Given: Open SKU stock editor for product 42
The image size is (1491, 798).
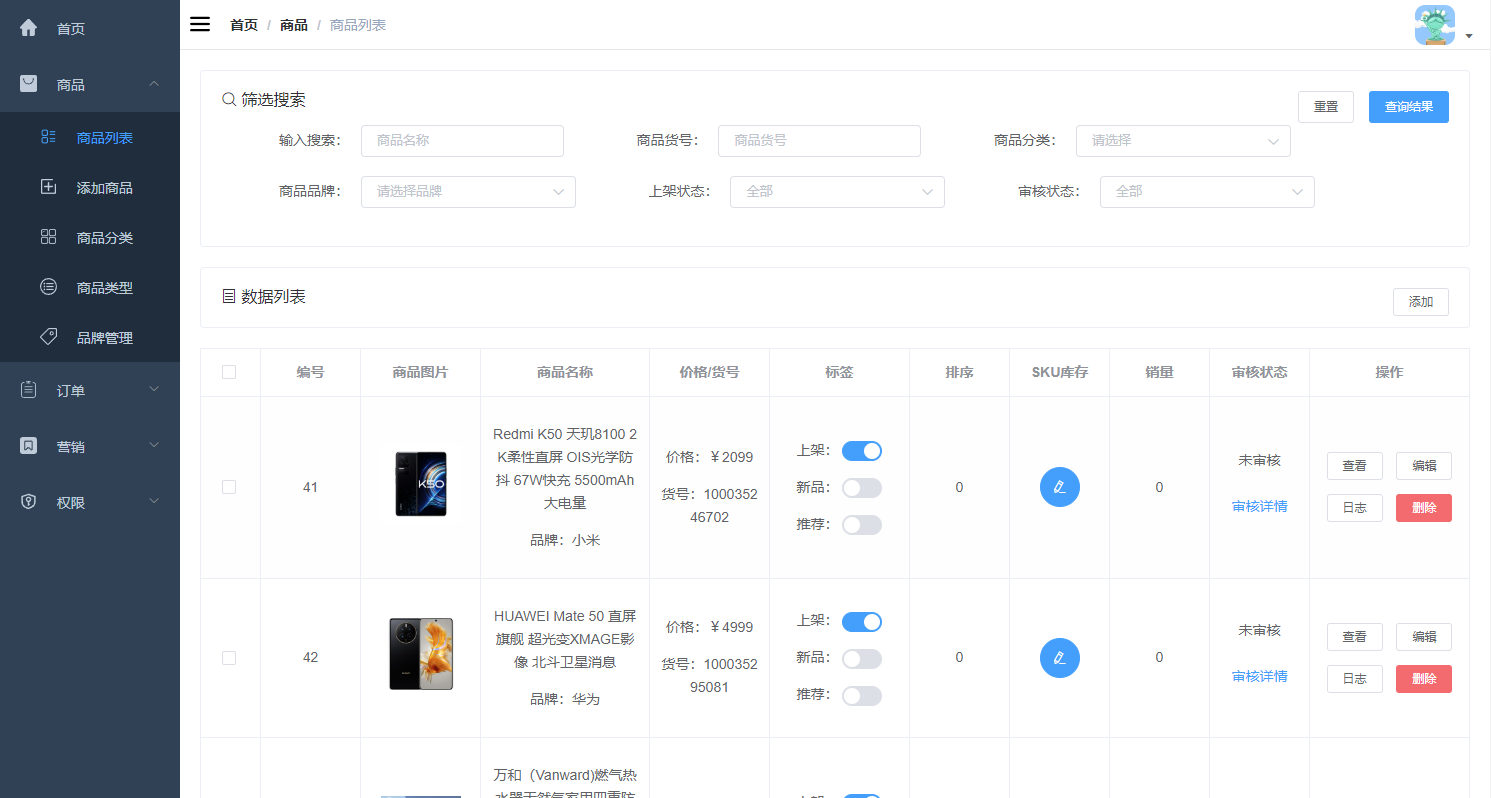Looking at the screenshot, I should pos(1060,658).
